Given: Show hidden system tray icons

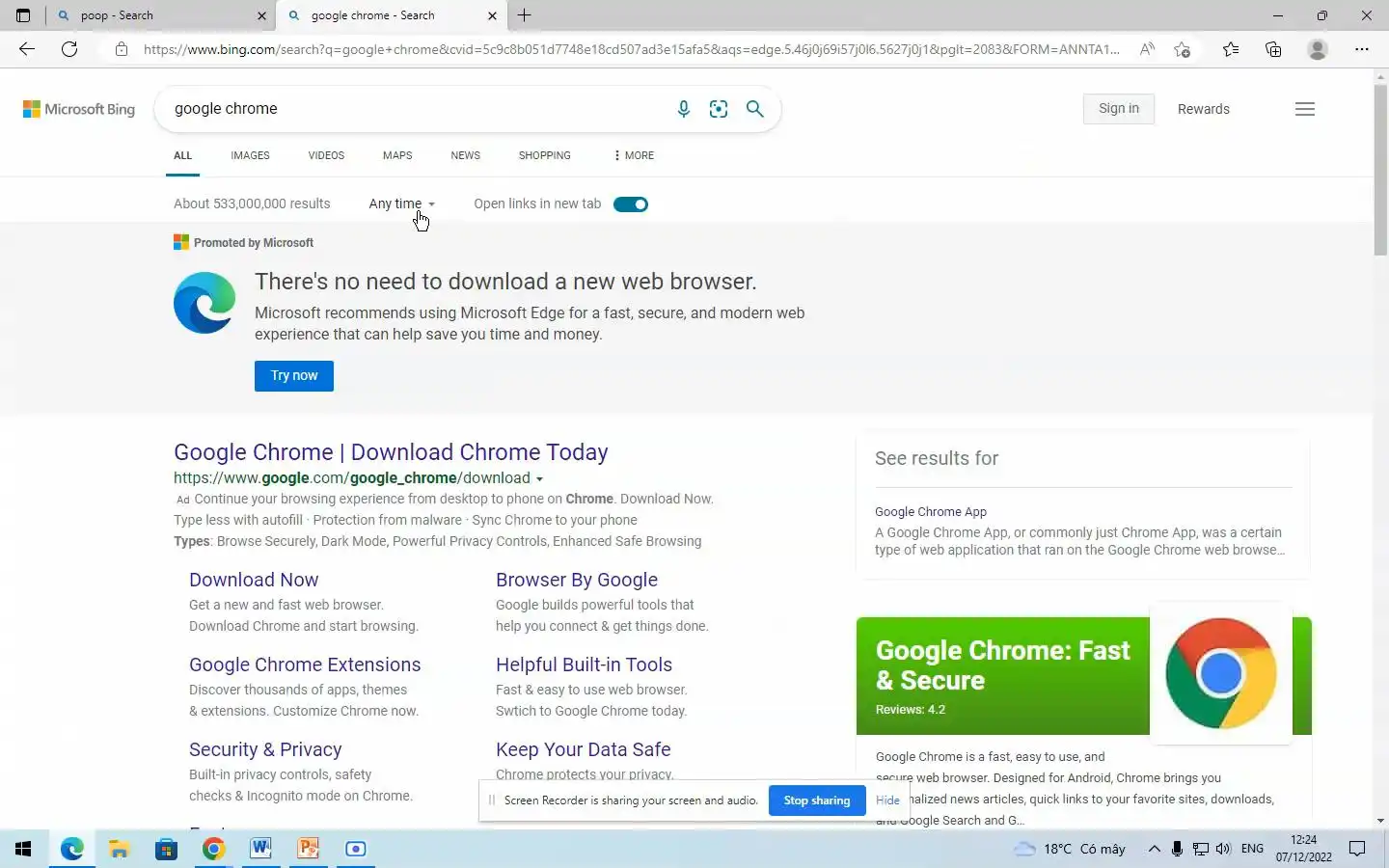Looking at the screenshot, I should [x=1154, y=849].
